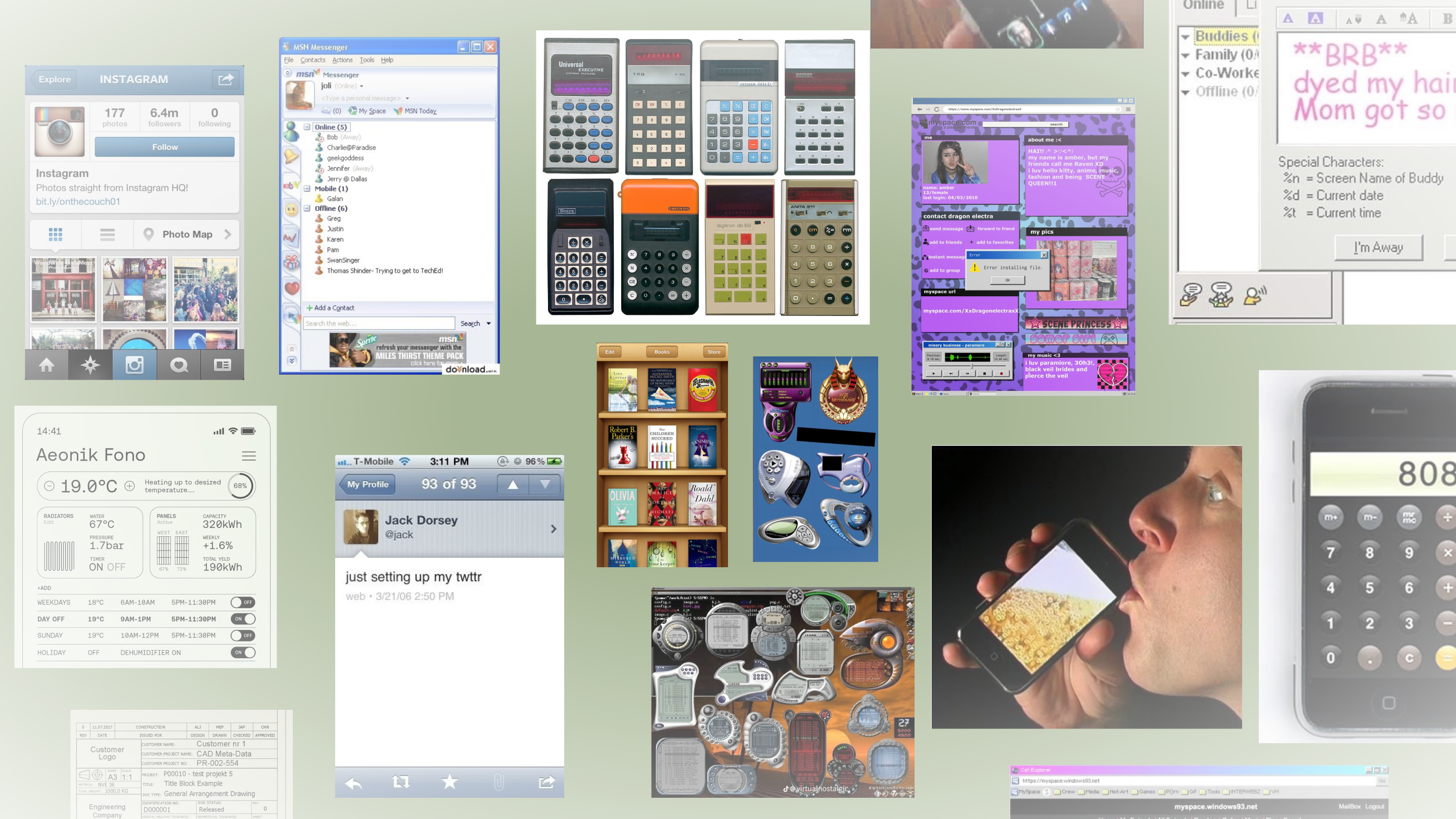Go back to Explore in Instagram
This screenshot has height=819, width=1456.
click(x=54, y=79)
